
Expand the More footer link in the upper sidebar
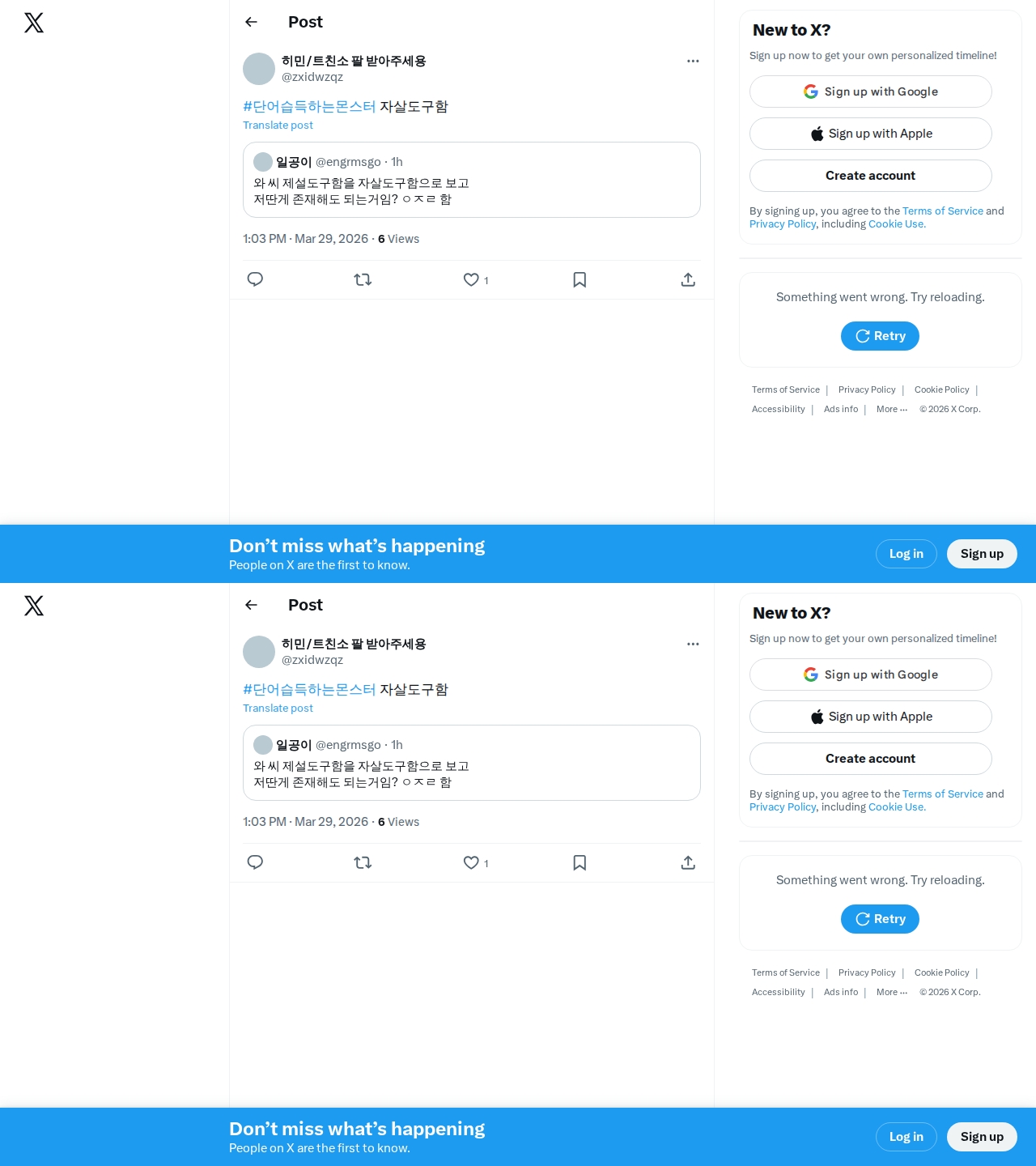tap(892, 409)
